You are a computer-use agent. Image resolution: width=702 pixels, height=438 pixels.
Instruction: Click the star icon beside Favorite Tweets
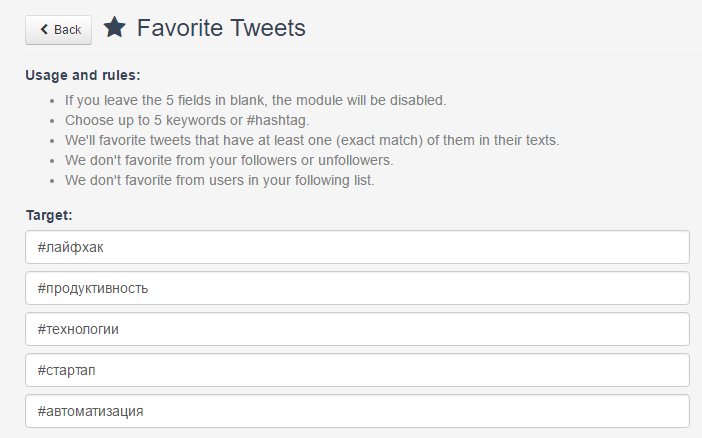[115, 28]
